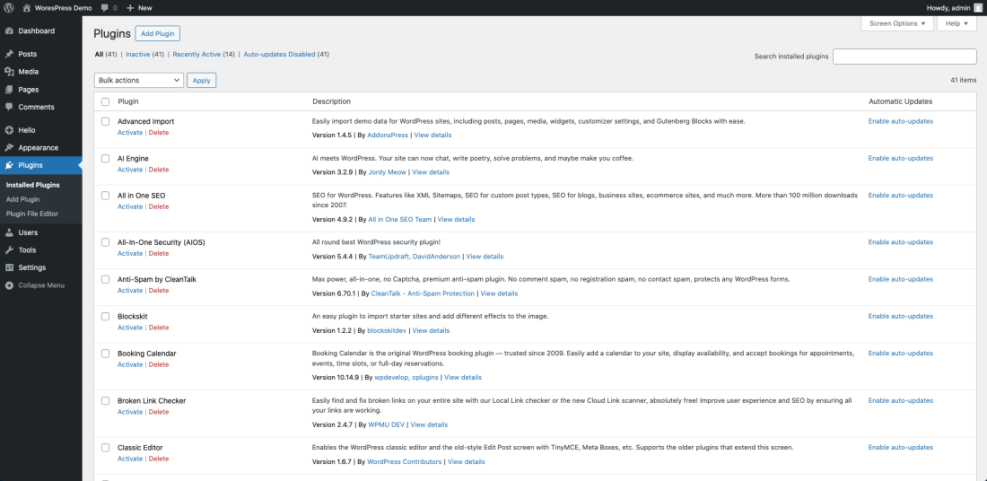This screenshot has width=987, height=481.
Task: Open Installed Plugins submenu item
Action: point(33,185)
